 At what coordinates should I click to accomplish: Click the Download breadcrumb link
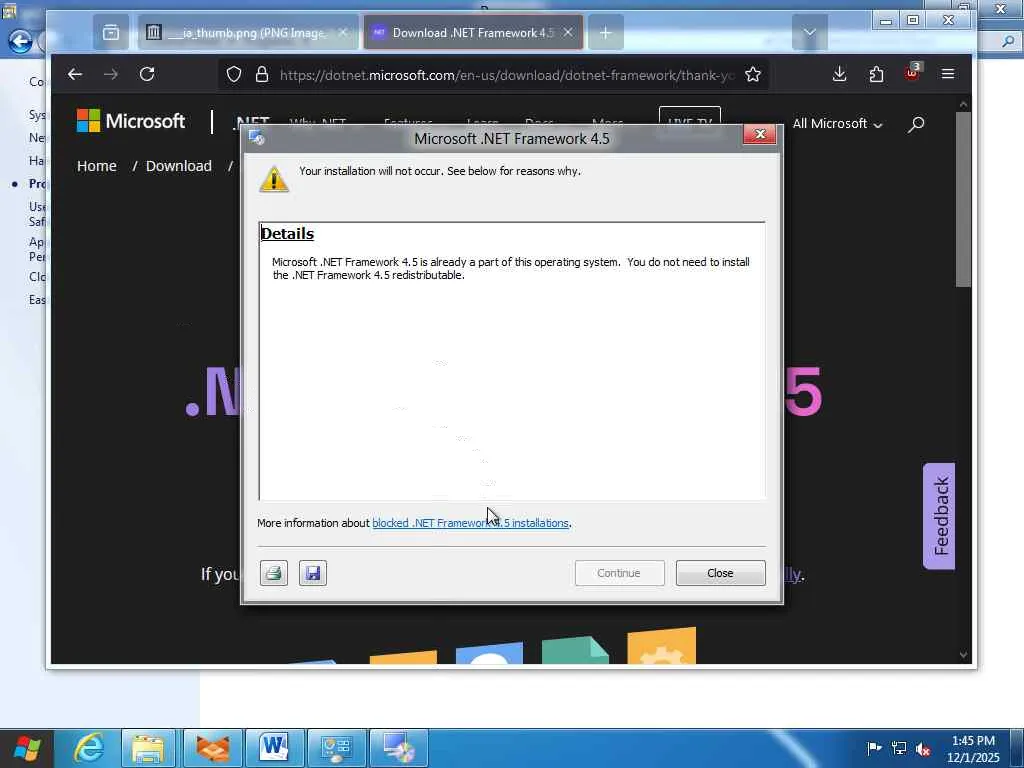(178, 166)
